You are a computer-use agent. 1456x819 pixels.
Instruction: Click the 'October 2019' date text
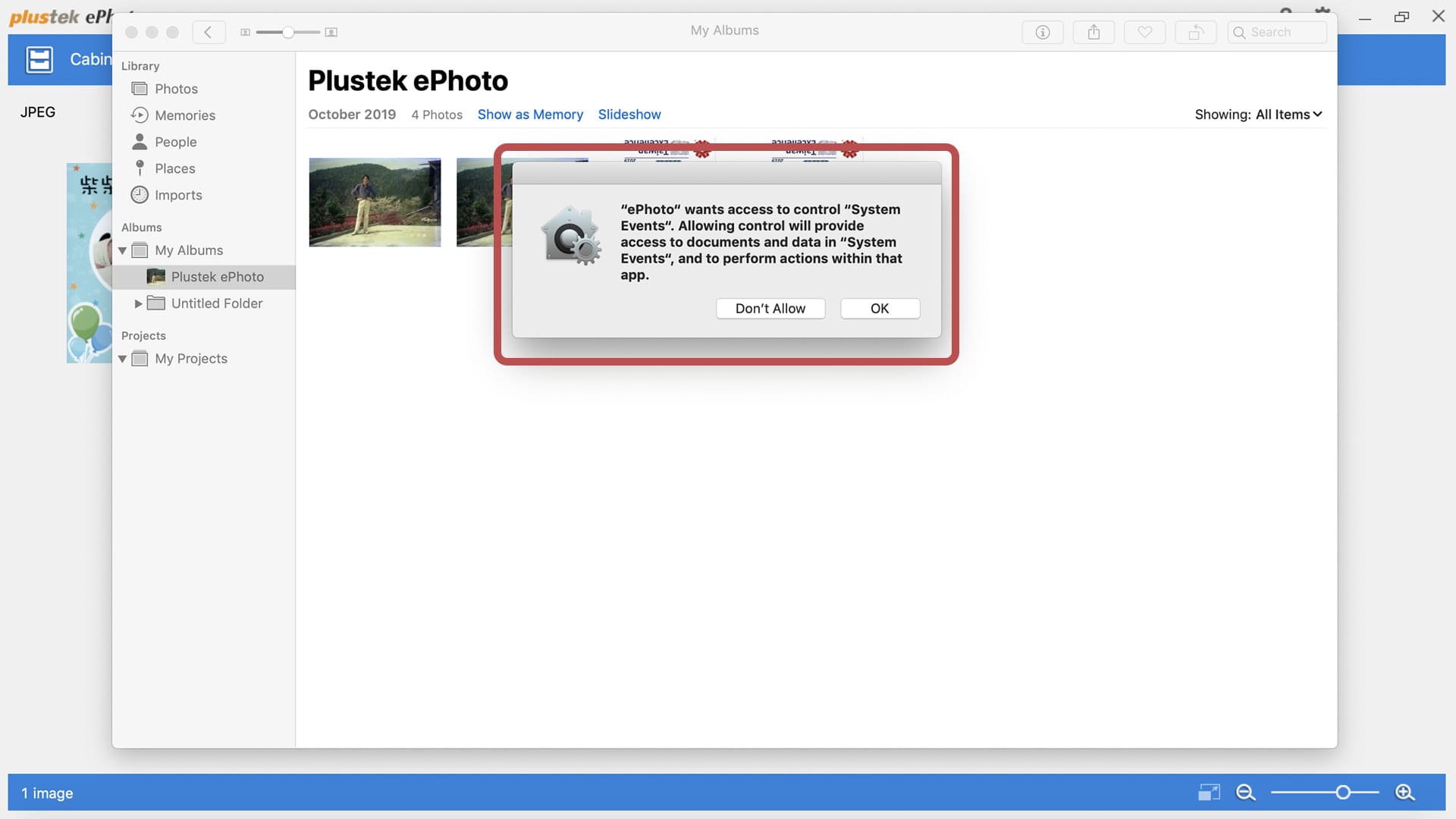point(352,115)
